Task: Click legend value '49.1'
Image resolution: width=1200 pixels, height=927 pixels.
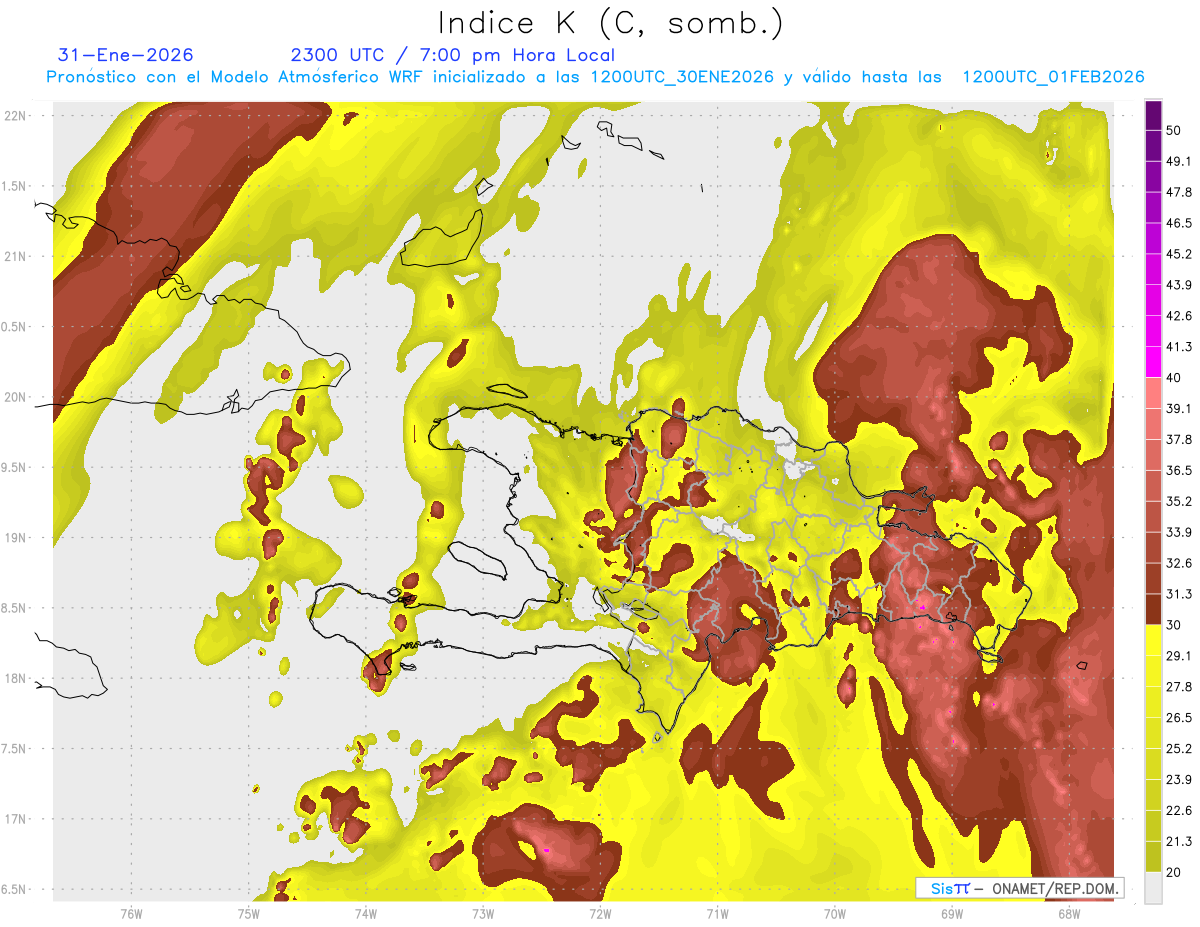Action: 1178,161
